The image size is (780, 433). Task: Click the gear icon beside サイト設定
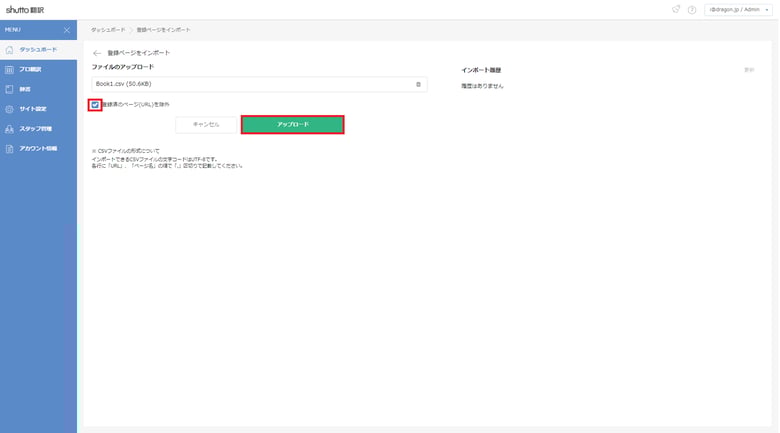coord(9,109)
